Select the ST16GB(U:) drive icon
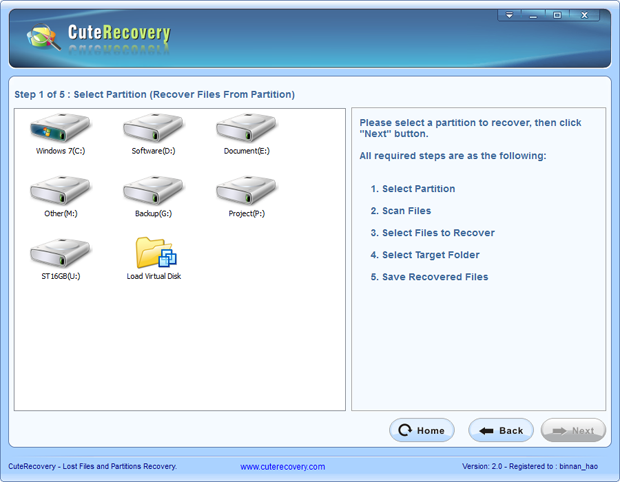 click(60, 253)
